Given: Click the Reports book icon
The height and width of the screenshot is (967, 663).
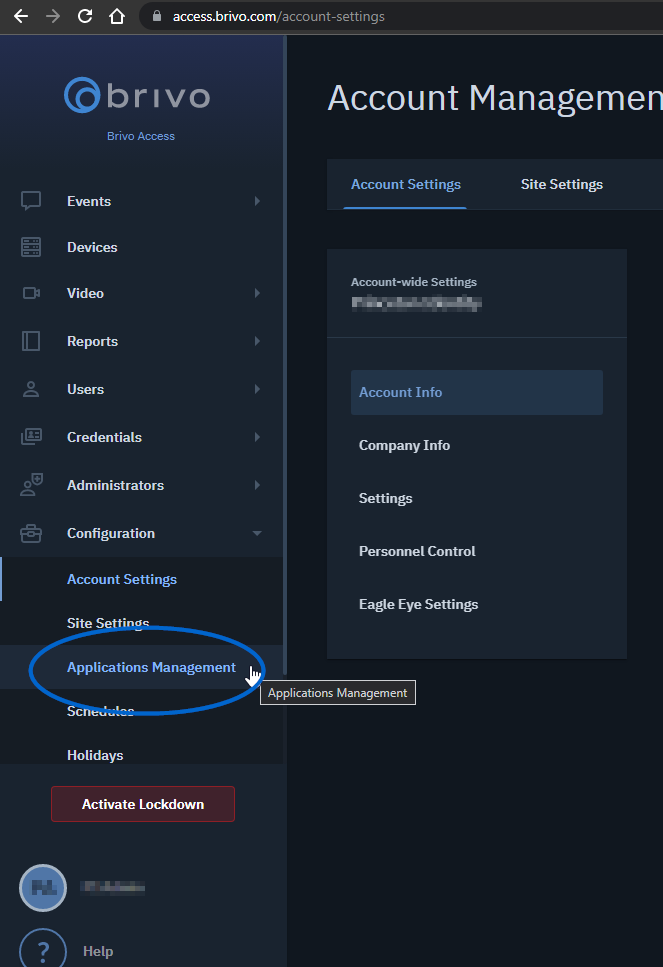Looking at the screenshot, I should point(31,341).
